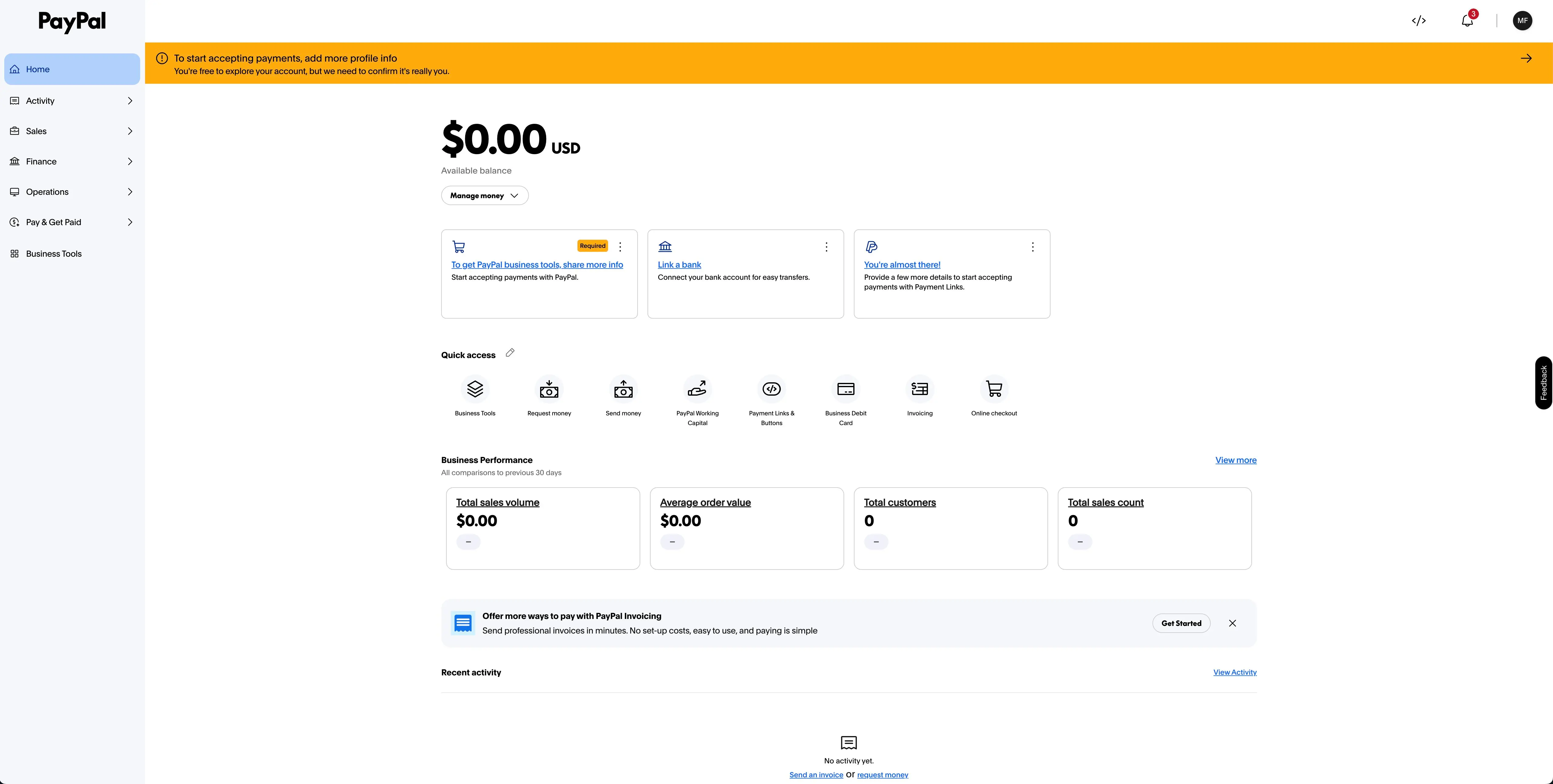
Task: Expand the Pay & Get Paid chevron
Action: [x=130, y=222]
